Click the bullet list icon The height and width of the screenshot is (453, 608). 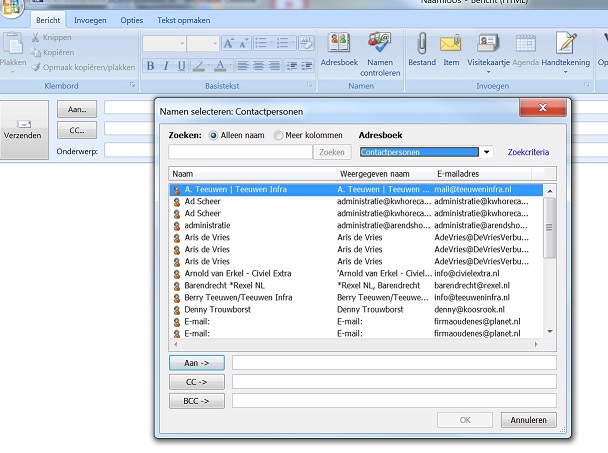pyautogui.click(x=261, y=43)
